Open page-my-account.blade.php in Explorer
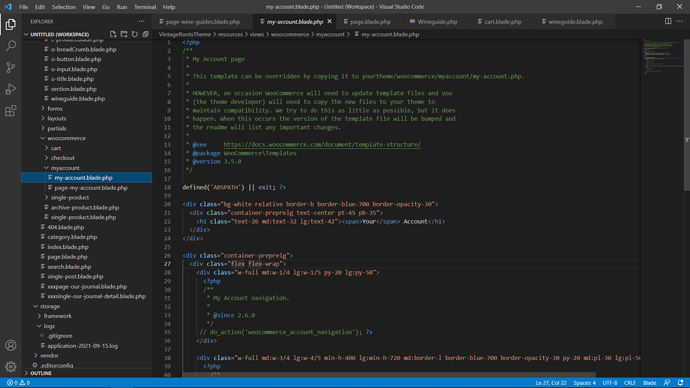 point(91,188)
